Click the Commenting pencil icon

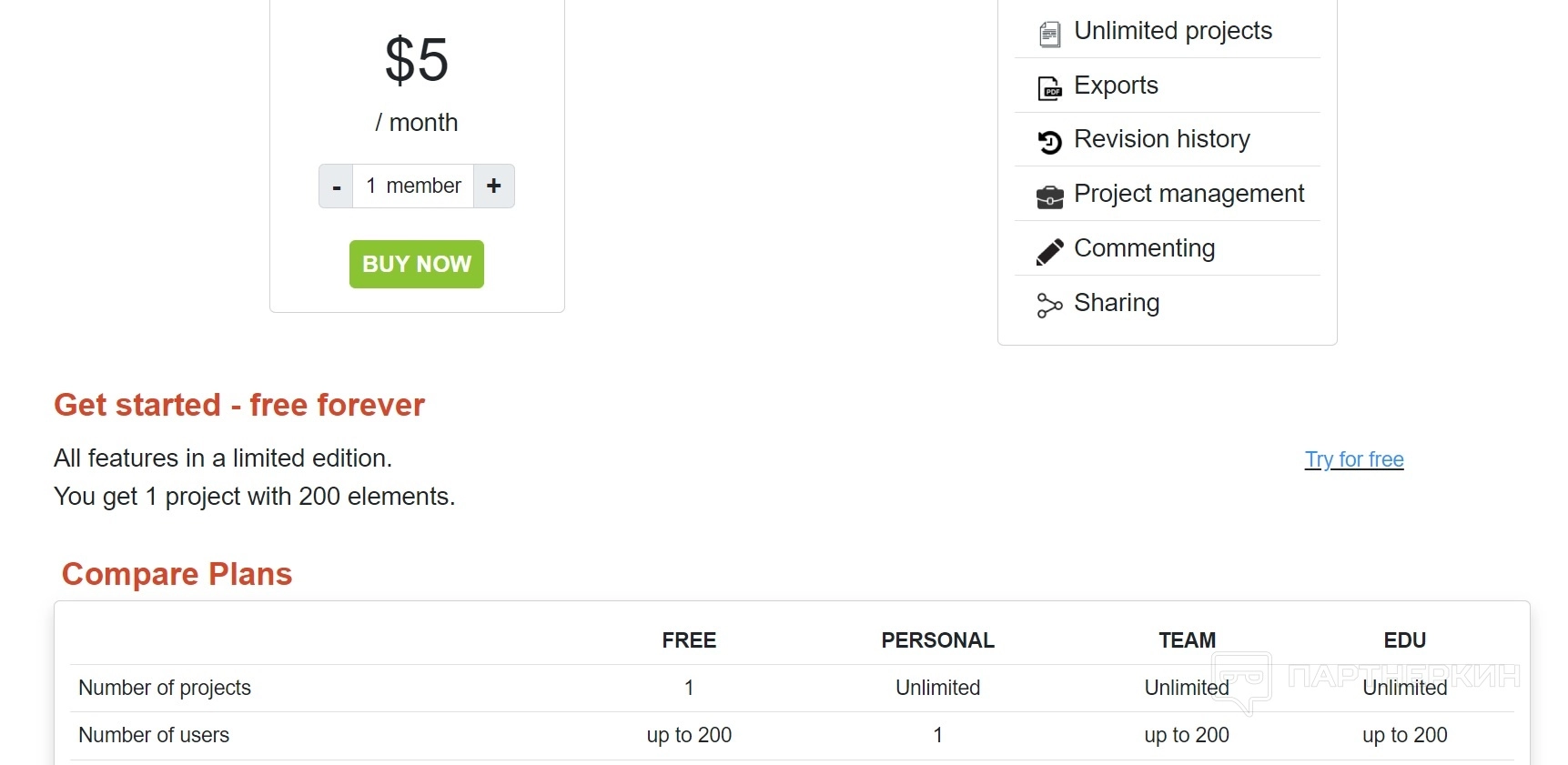pyautogui.click(x=1049, y=251)
